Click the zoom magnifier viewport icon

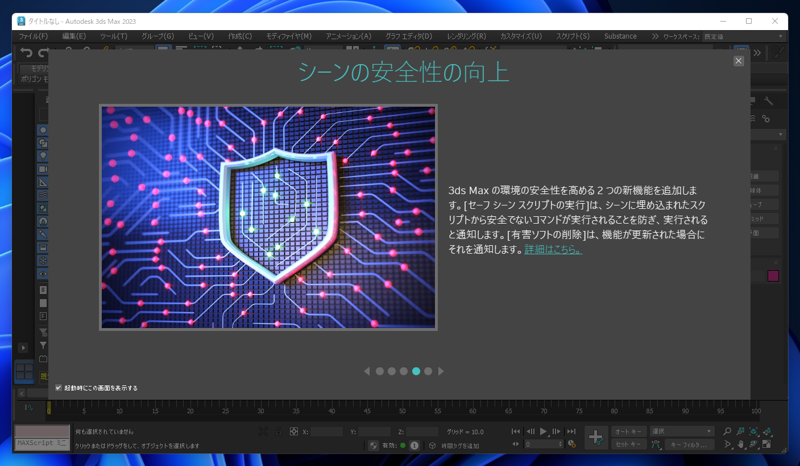(727, 432)
